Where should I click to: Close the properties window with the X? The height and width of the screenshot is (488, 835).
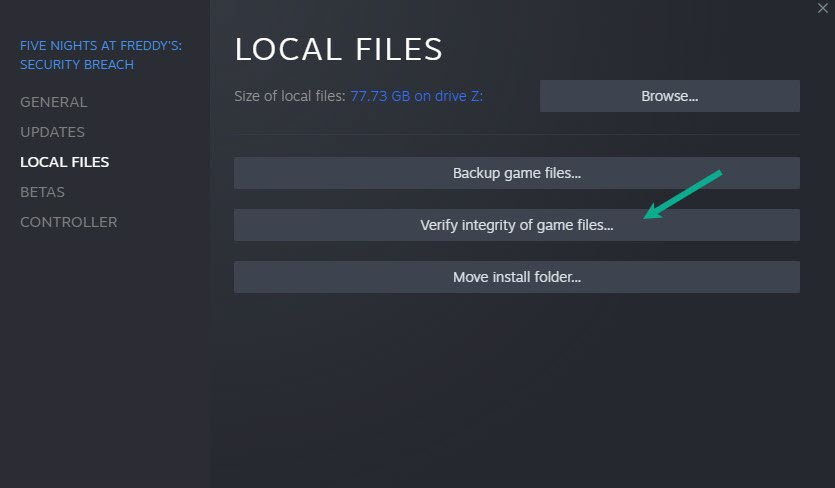(x=822, y=8)
